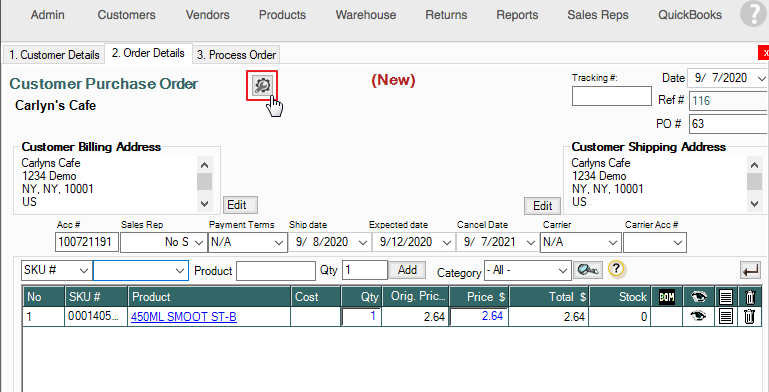Viewport: 769px width, 392px height.
Task: Click the Product column header
Action: coord(209,297)
